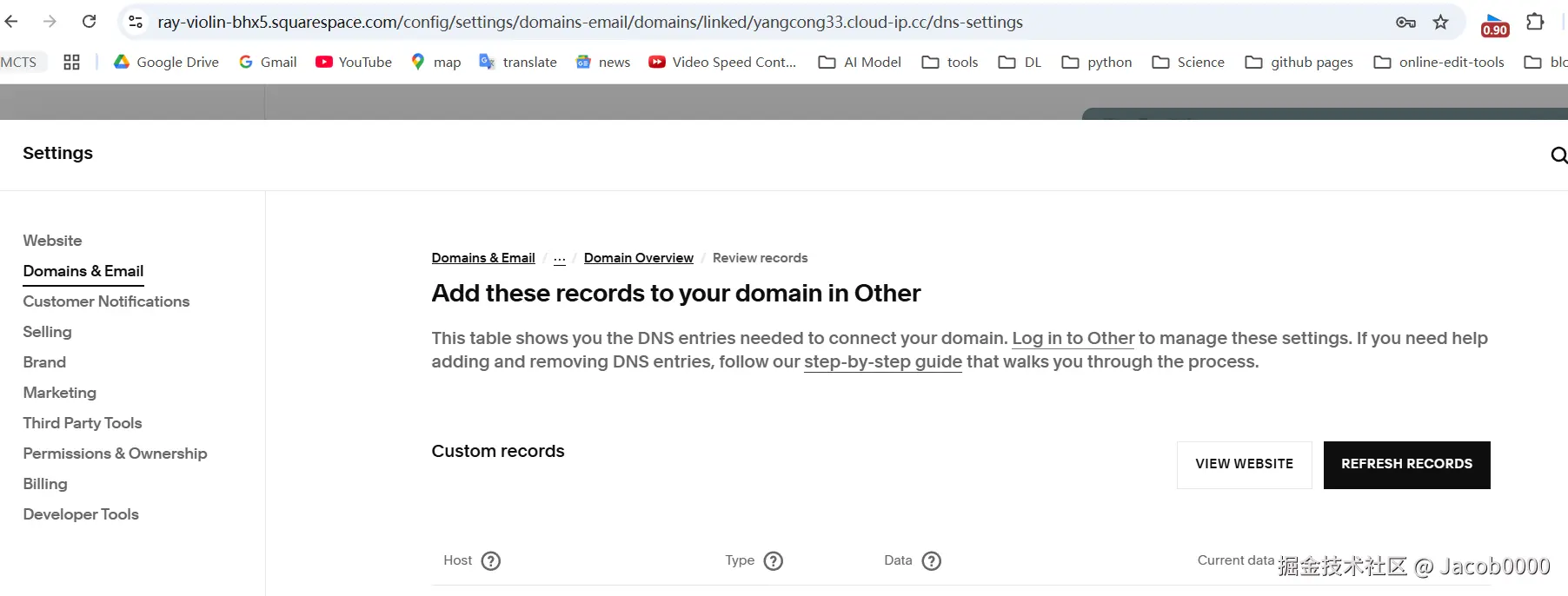The width and height of the screenshot is (1568, 596).
Task: Open the github pages bookmarks folder
Action: point(1299,62)
